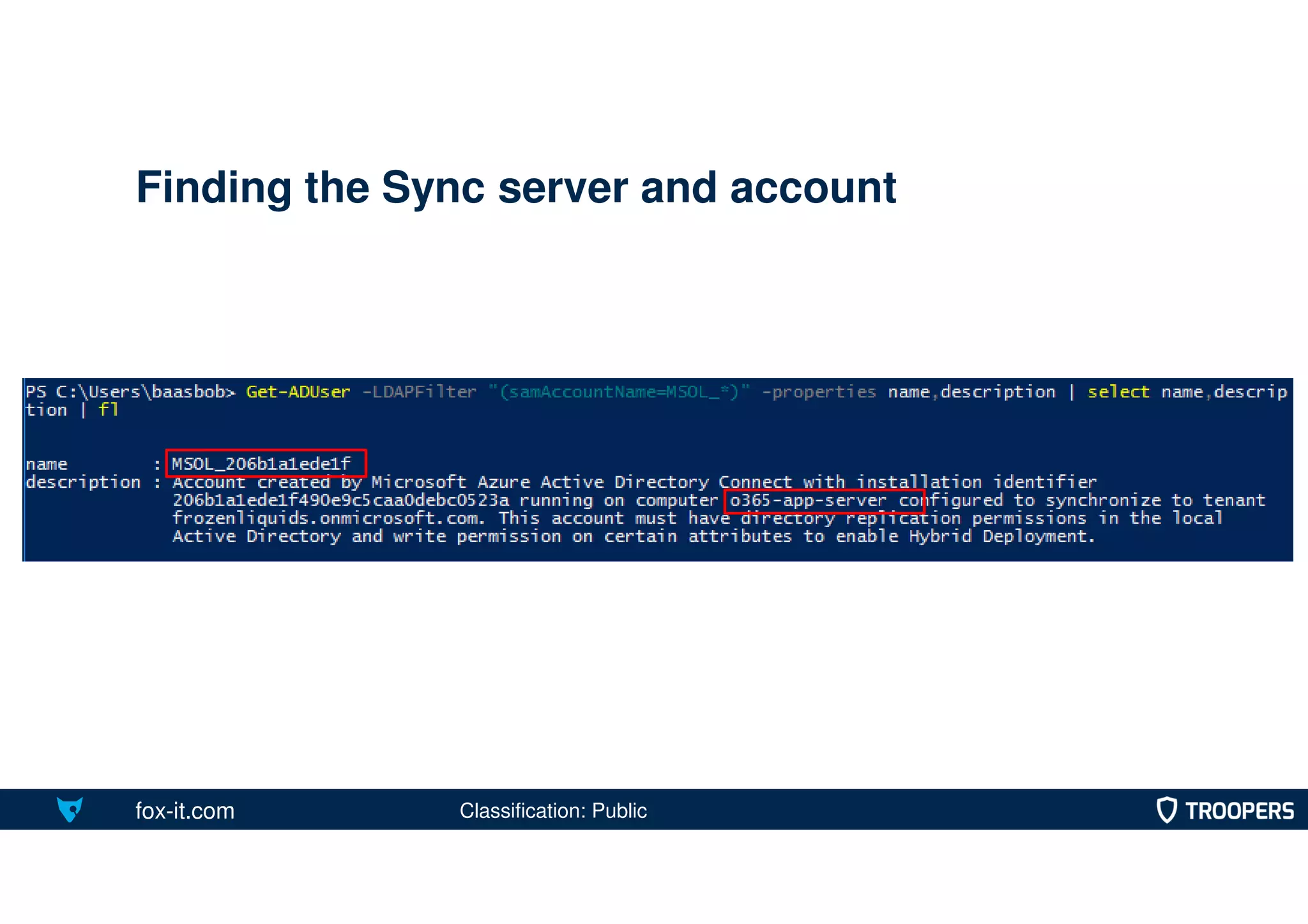Click the Fox-IT fox logo icon

pyautogui.click(x=70, y=809)
